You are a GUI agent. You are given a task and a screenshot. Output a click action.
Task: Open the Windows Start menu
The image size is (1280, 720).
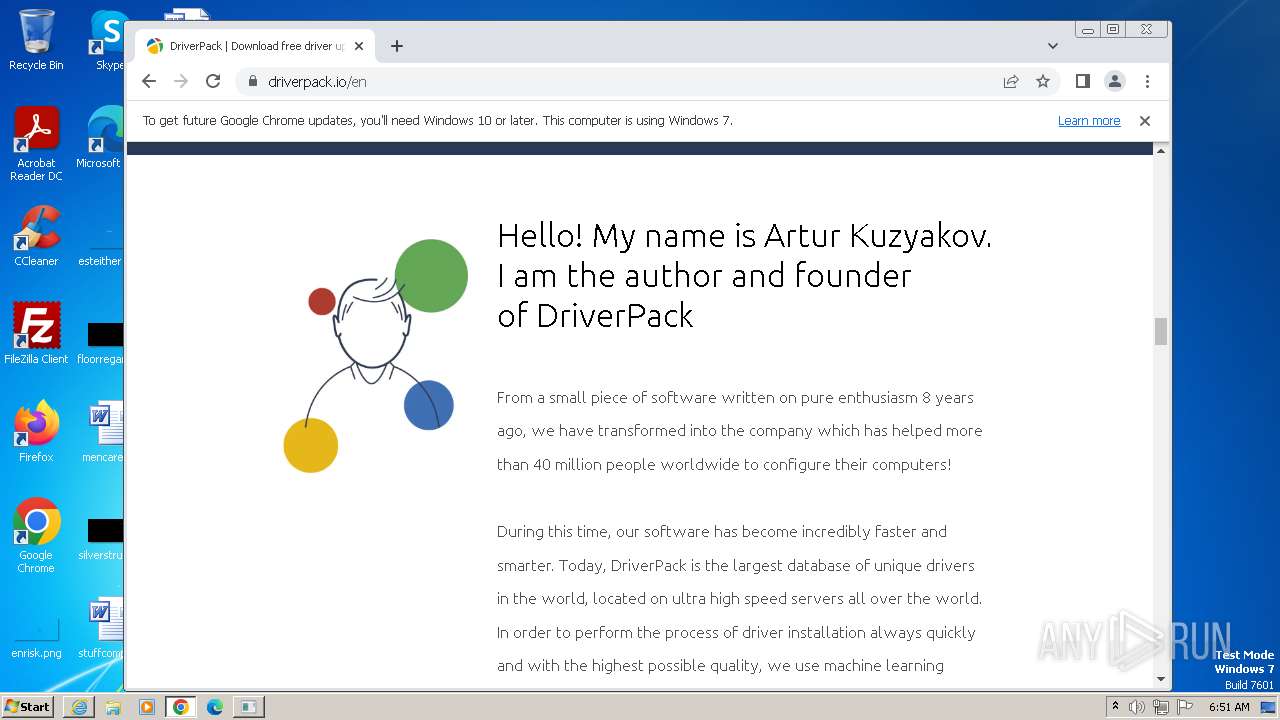coord(27,706)
